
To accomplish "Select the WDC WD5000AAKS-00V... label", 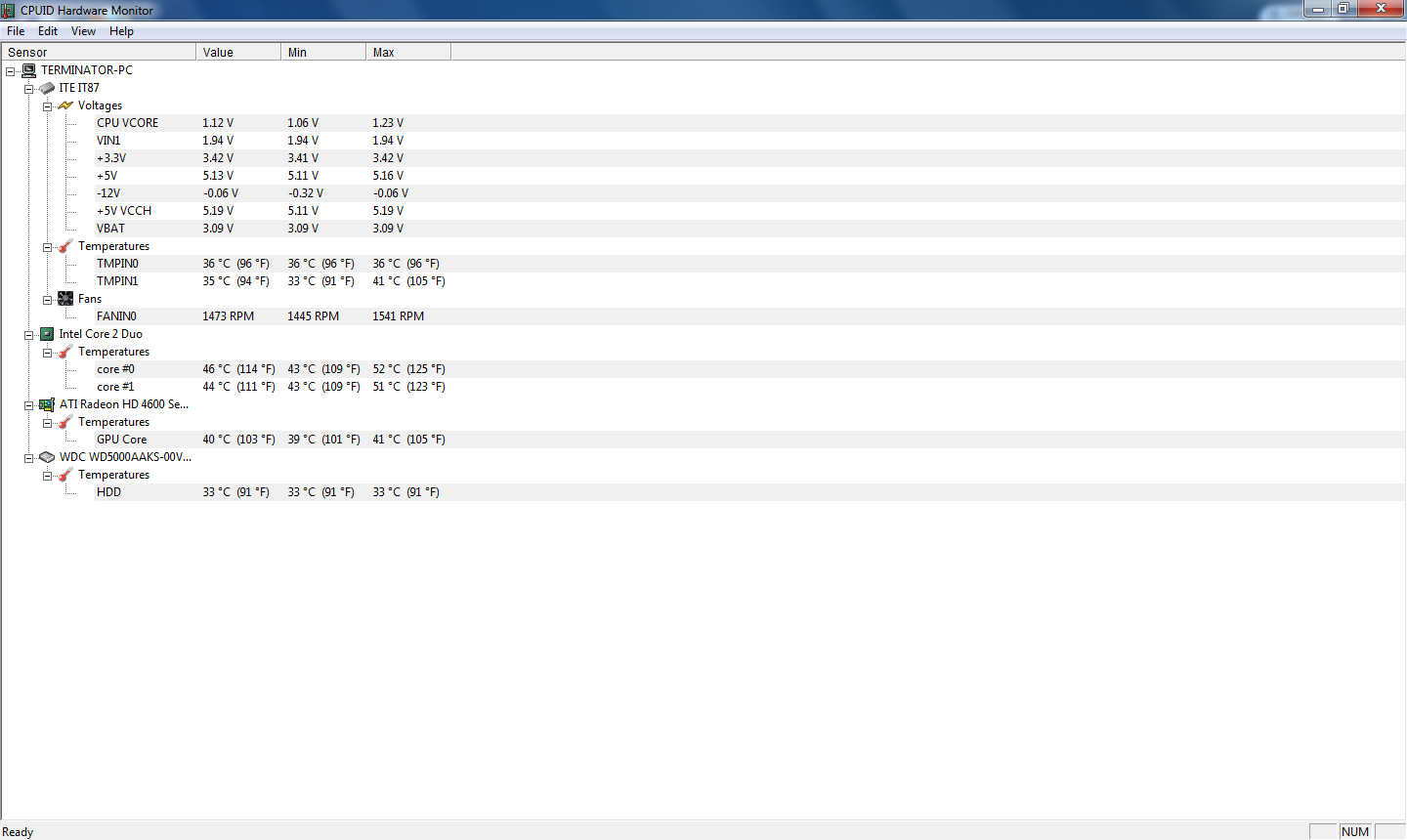I will pyautogui.click(x=125, y=457).
